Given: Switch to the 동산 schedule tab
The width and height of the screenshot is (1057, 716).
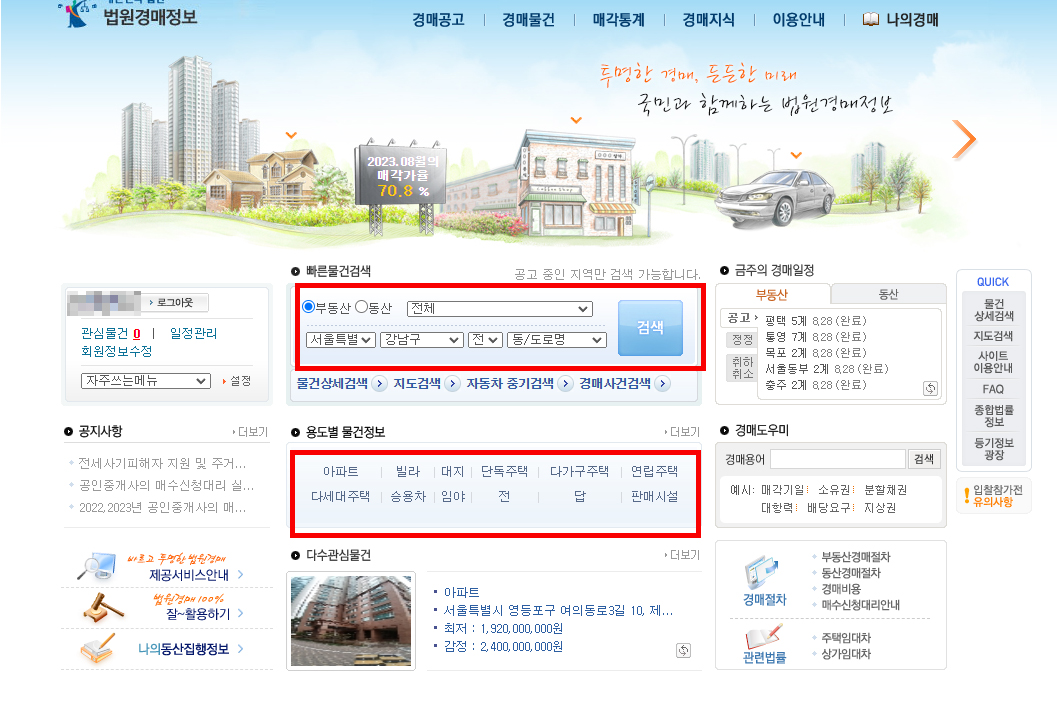Looking at the screenshot, I should (888, 294).
